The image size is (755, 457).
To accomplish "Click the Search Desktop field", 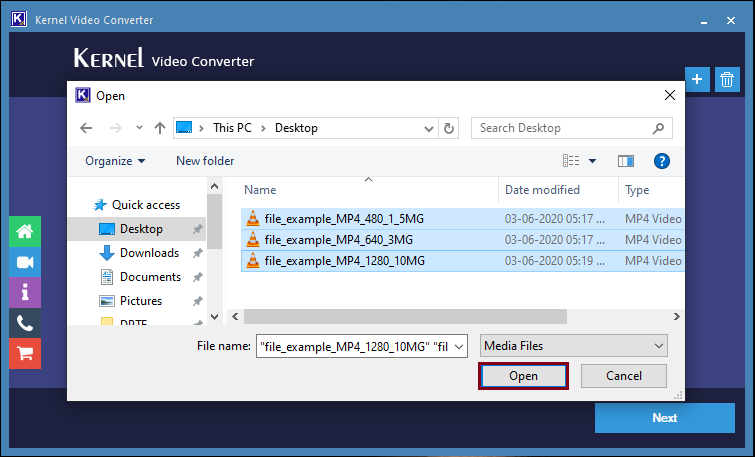I will [x=572, y=128].
